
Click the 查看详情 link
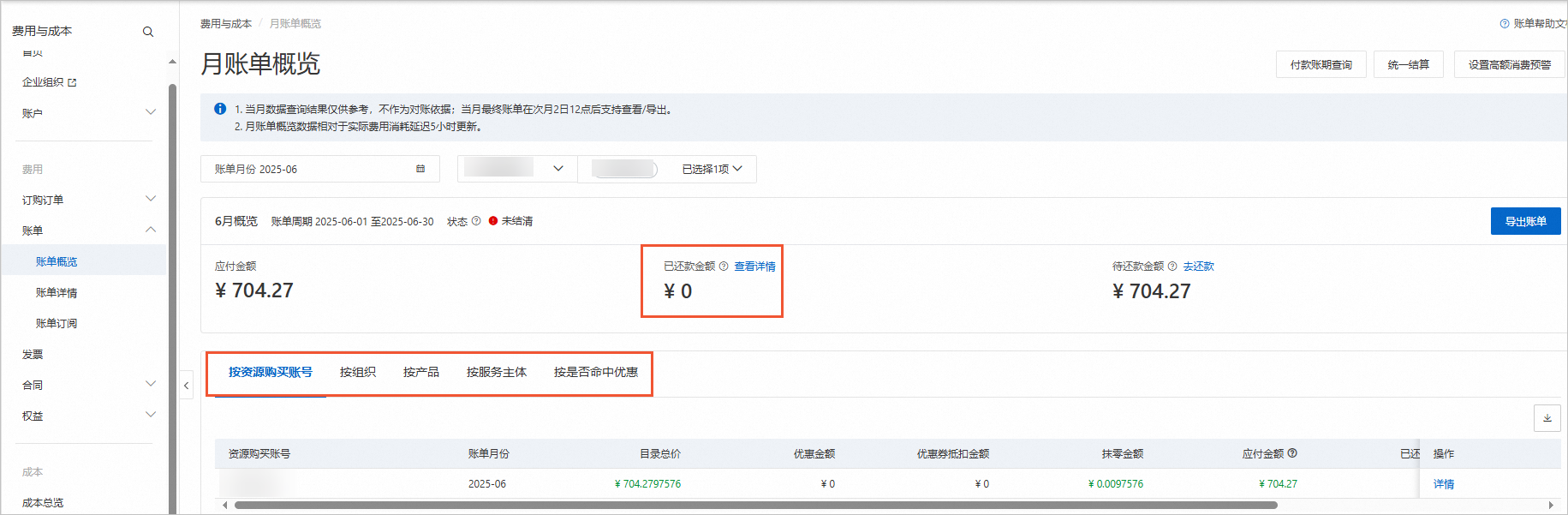pos(755,266)
